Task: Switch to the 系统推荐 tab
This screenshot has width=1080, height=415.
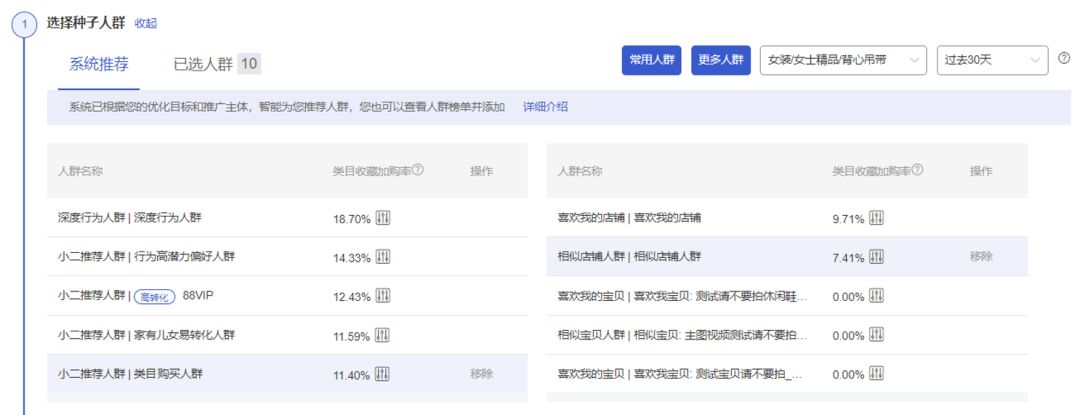Action: (x=98, y=65)
